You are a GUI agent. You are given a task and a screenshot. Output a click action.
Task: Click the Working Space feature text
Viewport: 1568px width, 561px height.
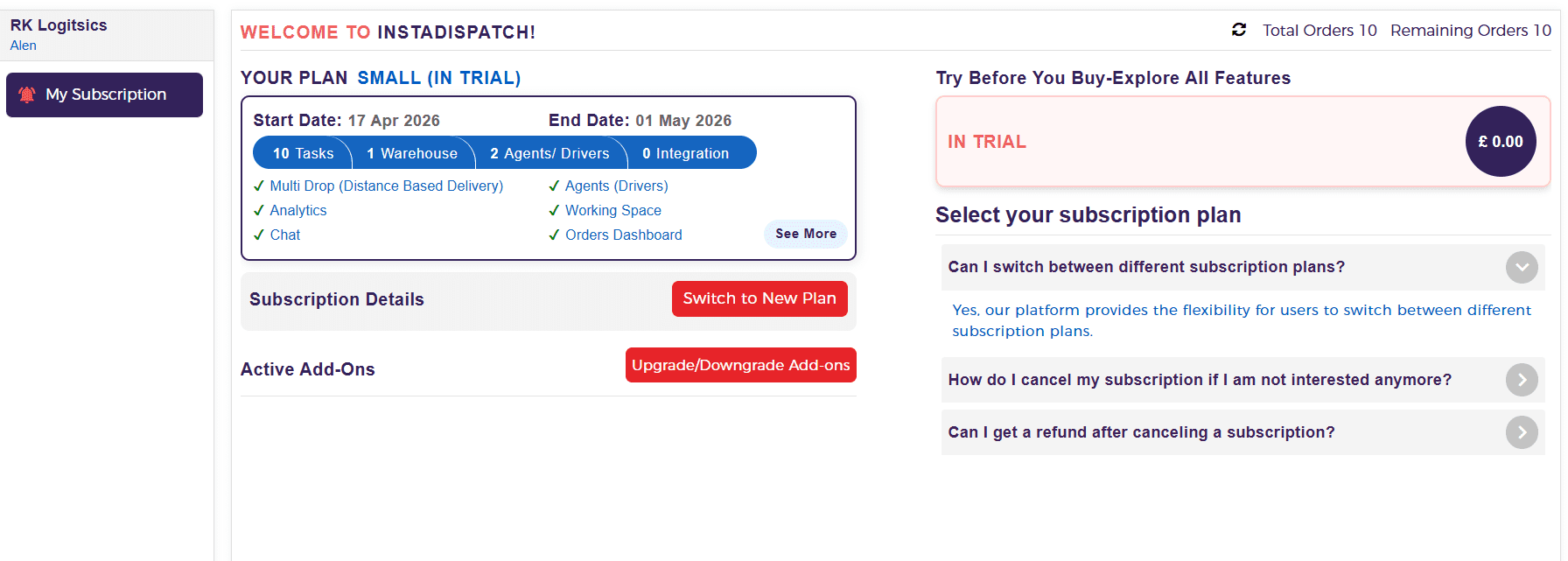pyautogui.click(x=613, y=210)
